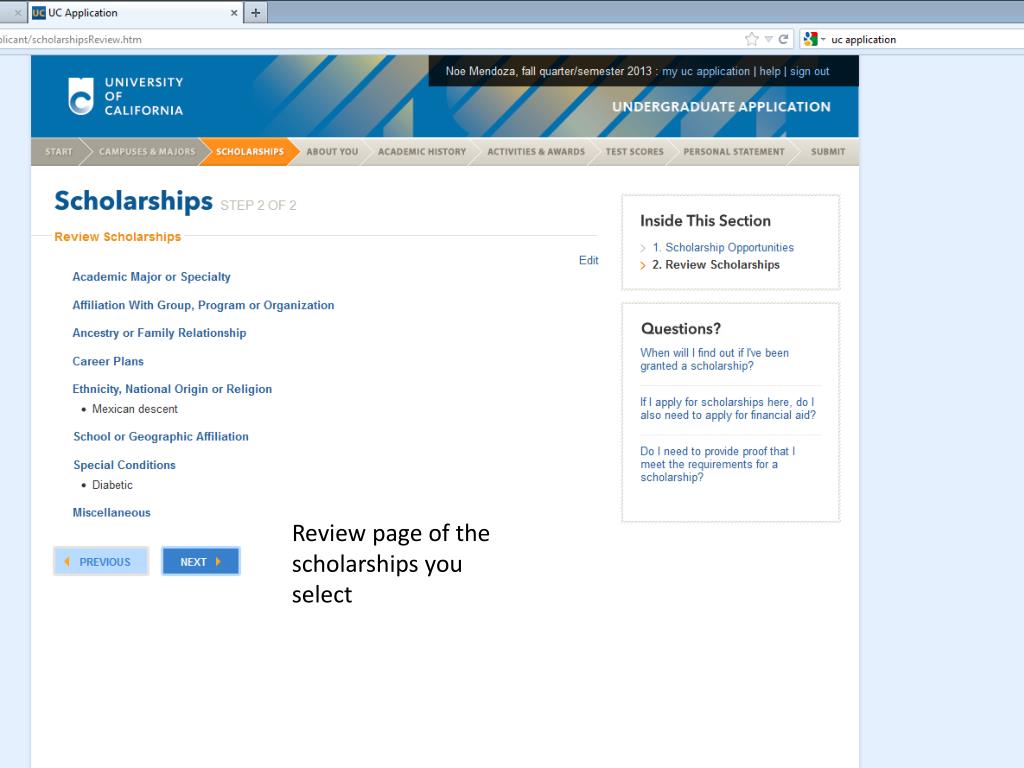Open new browser tab with plus button

click(x=255, y=12)
